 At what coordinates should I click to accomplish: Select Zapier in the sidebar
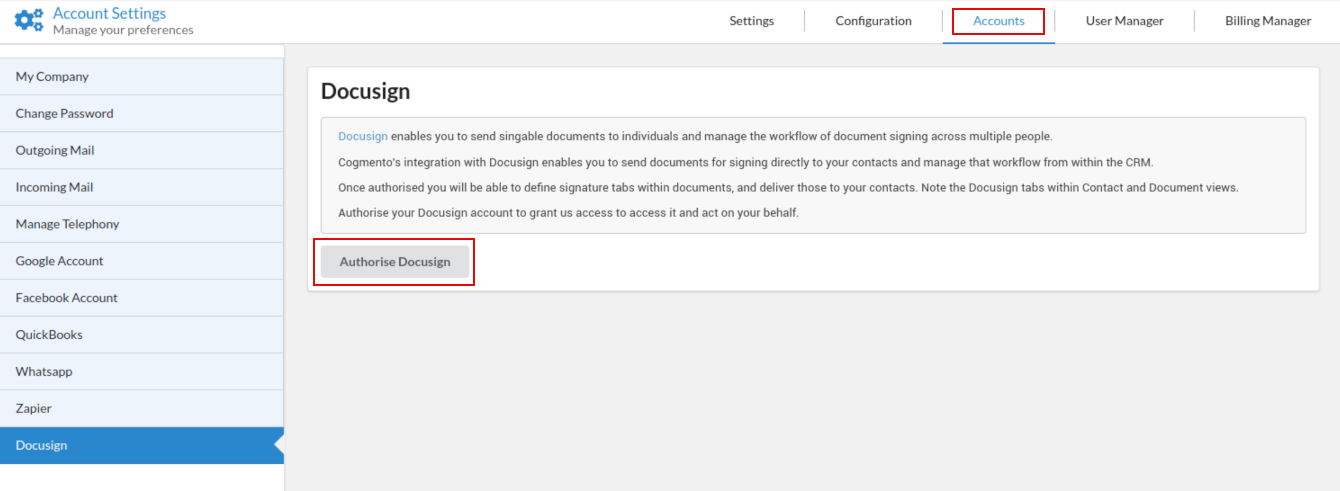point(33,409)
